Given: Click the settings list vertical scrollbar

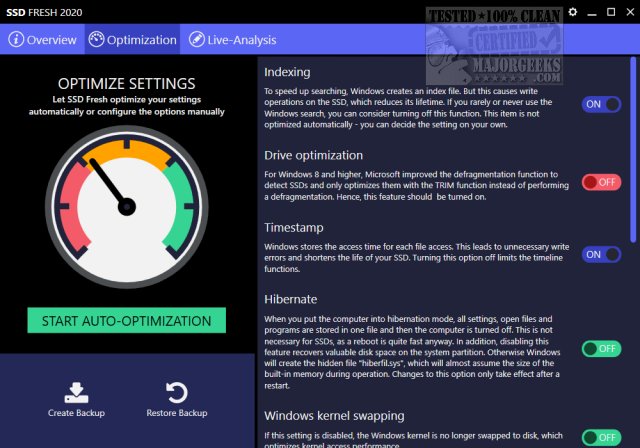Looking at the screenshot, I should 633,149.
